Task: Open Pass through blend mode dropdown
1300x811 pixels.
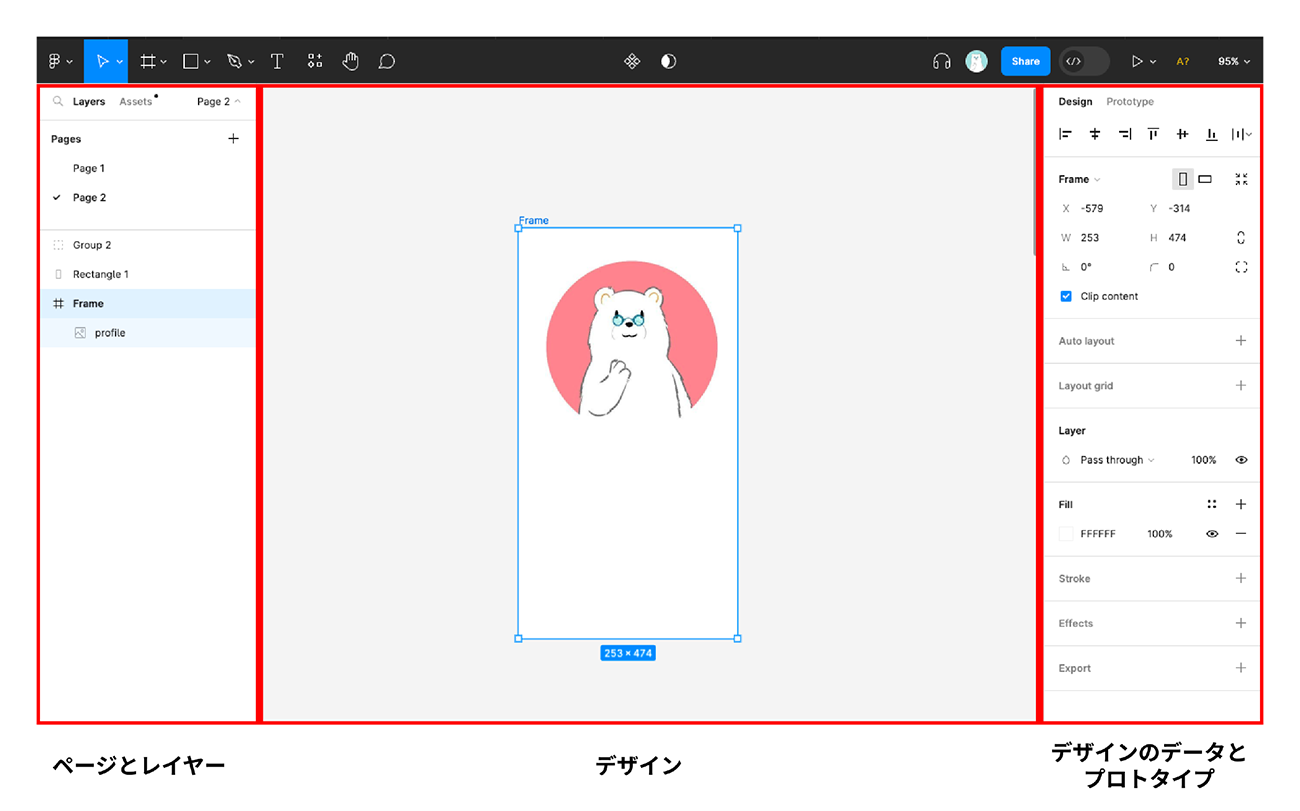Action: point(1117,460)
